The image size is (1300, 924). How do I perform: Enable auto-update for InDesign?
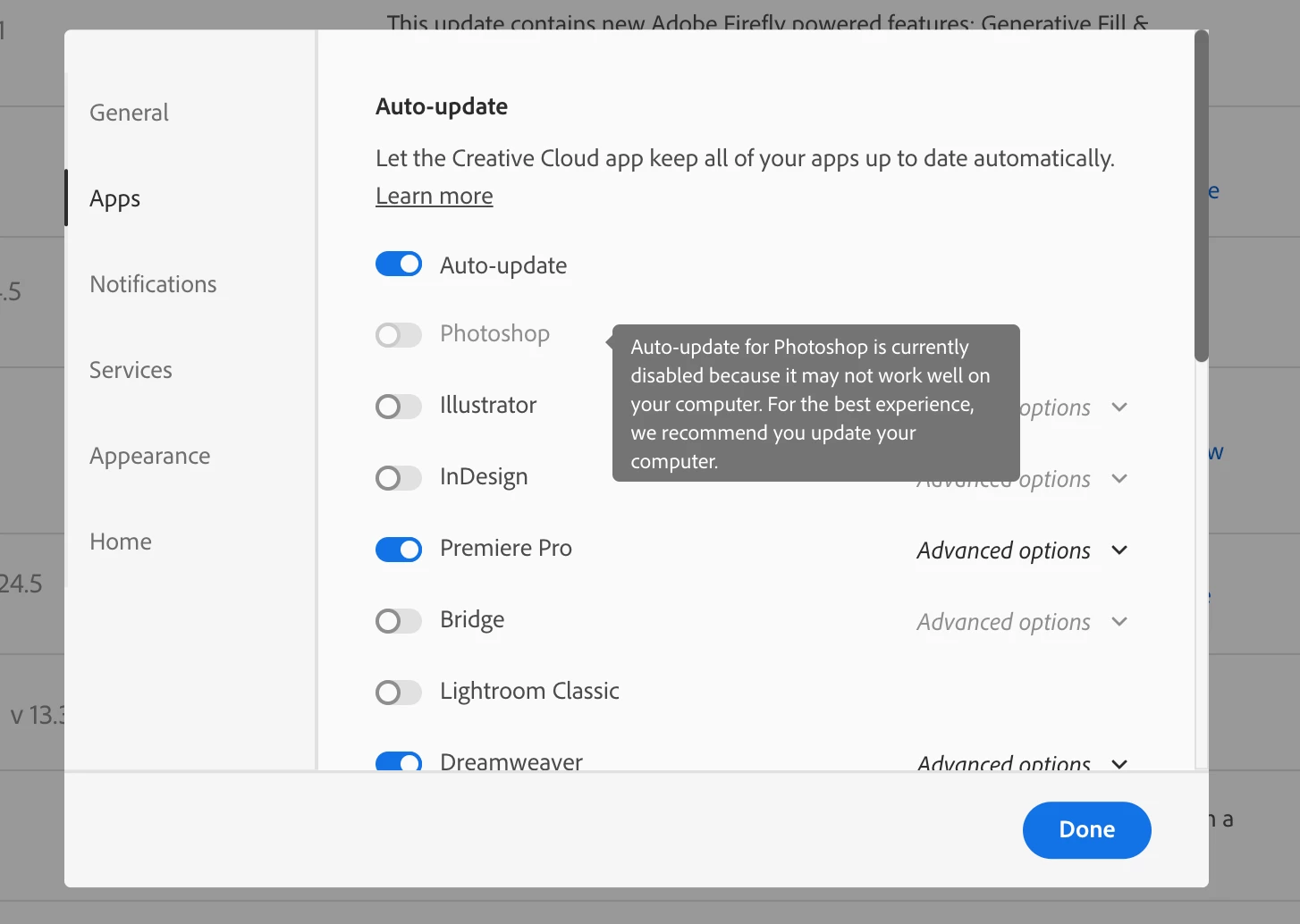(x=399, y=478)
